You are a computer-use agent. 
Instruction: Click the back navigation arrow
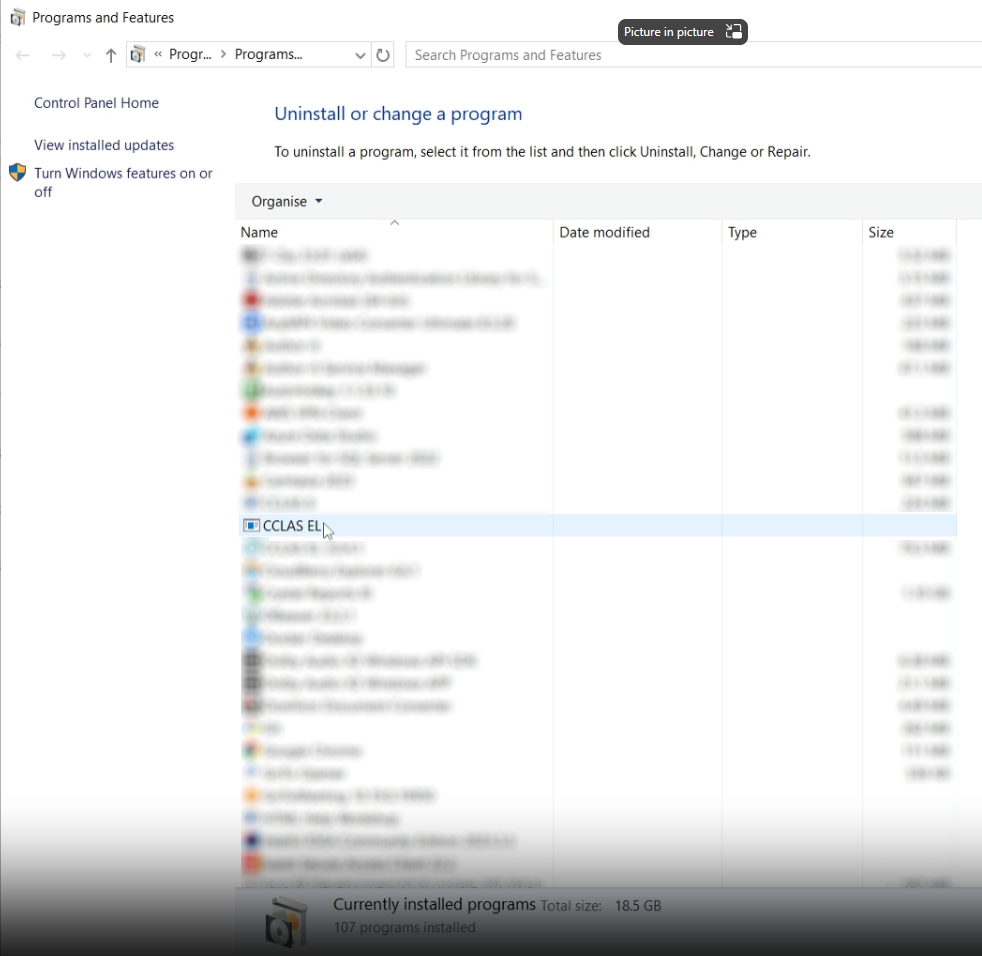click(23, 56)
